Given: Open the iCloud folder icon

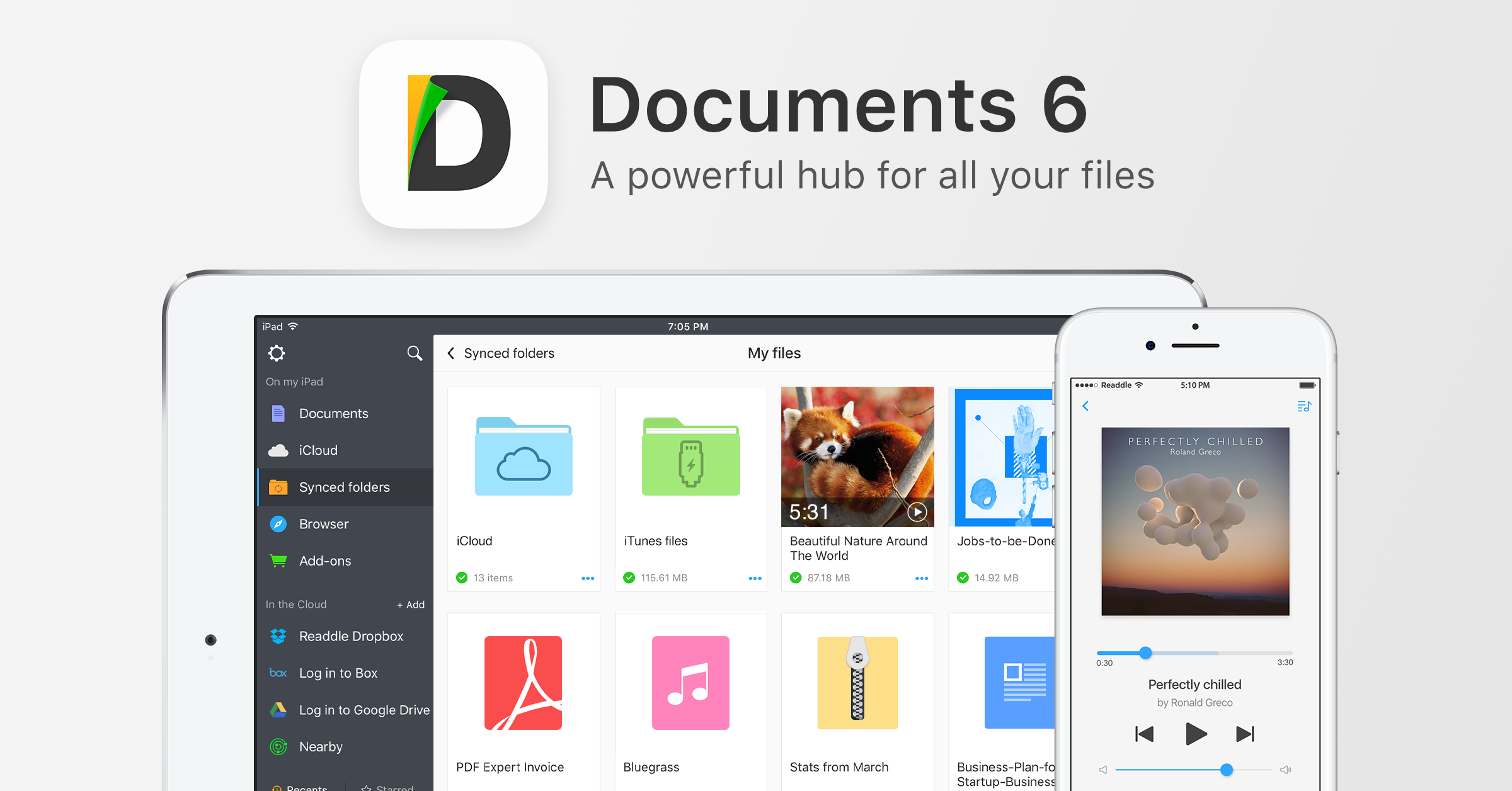Looking at the screenshot, I should pos(524,457).
